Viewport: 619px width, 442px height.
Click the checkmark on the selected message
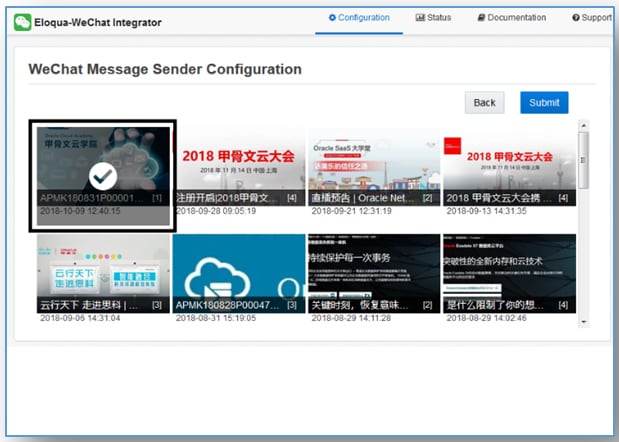103,176
